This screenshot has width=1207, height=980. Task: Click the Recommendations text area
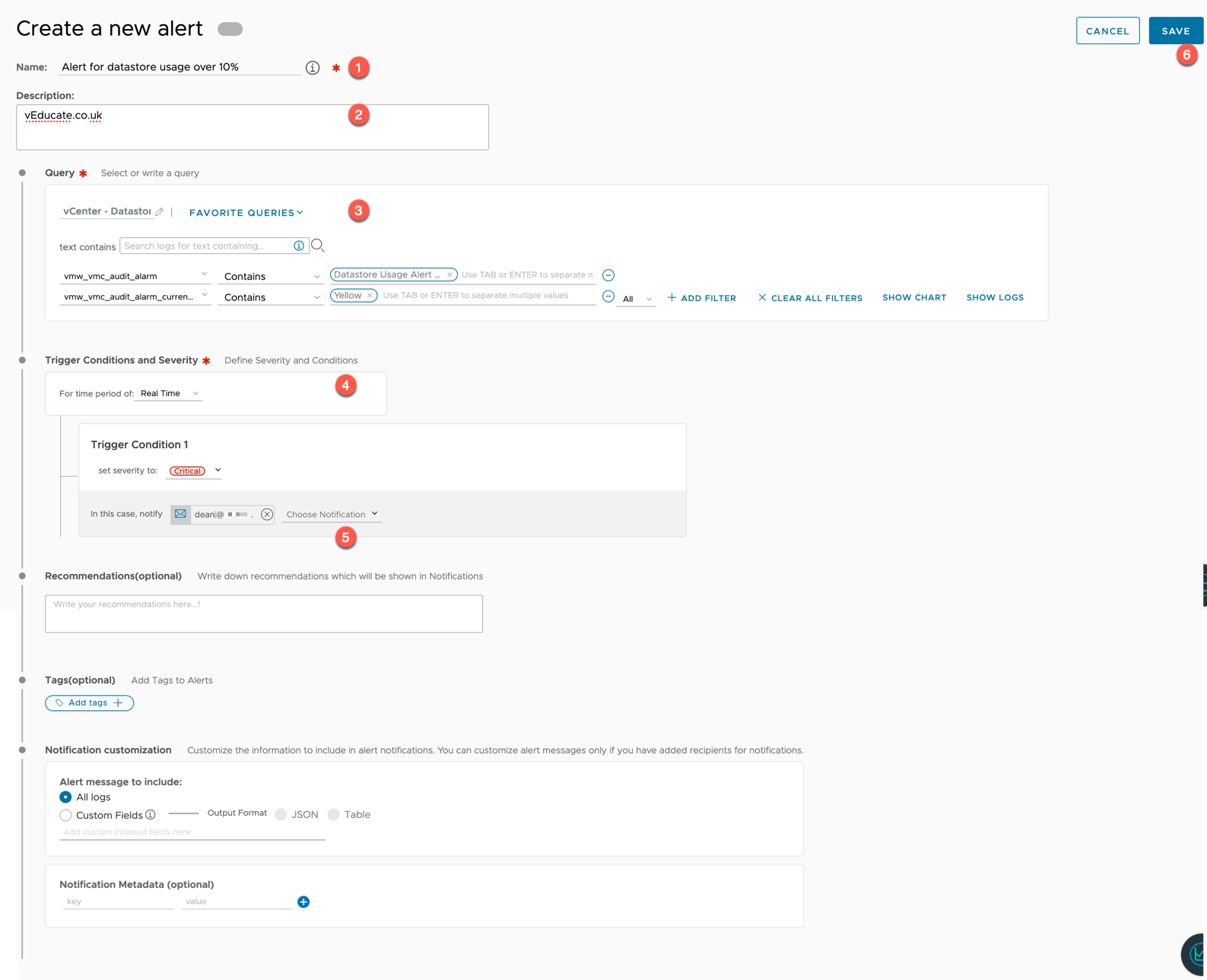click(x=264, y=614)
